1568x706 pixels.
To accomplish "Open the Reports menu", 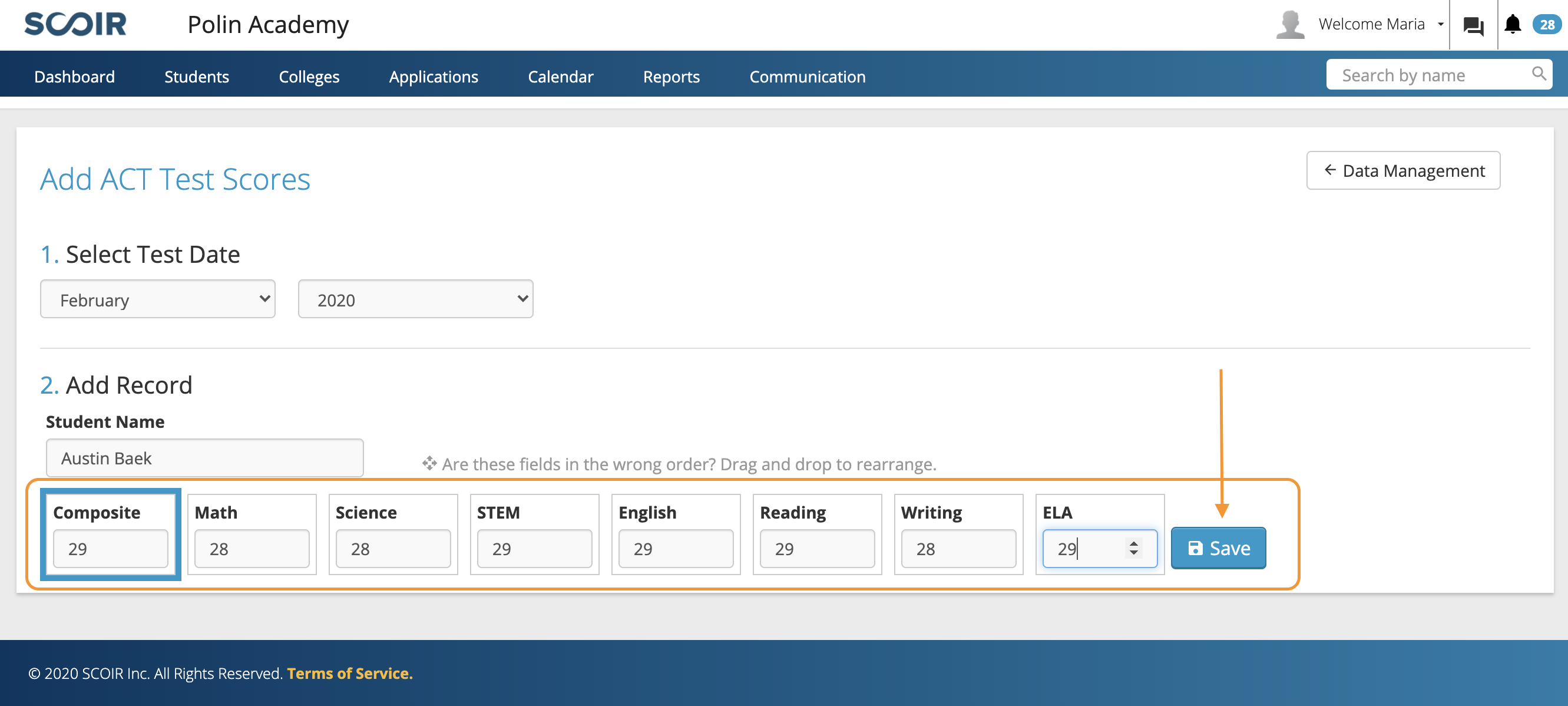I will click(671, 76).
